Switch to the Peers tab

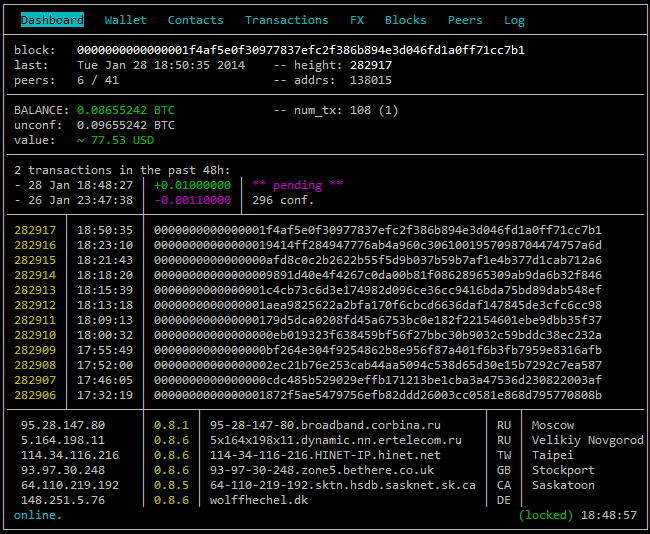pyautogui.click(x=465, y=20)
